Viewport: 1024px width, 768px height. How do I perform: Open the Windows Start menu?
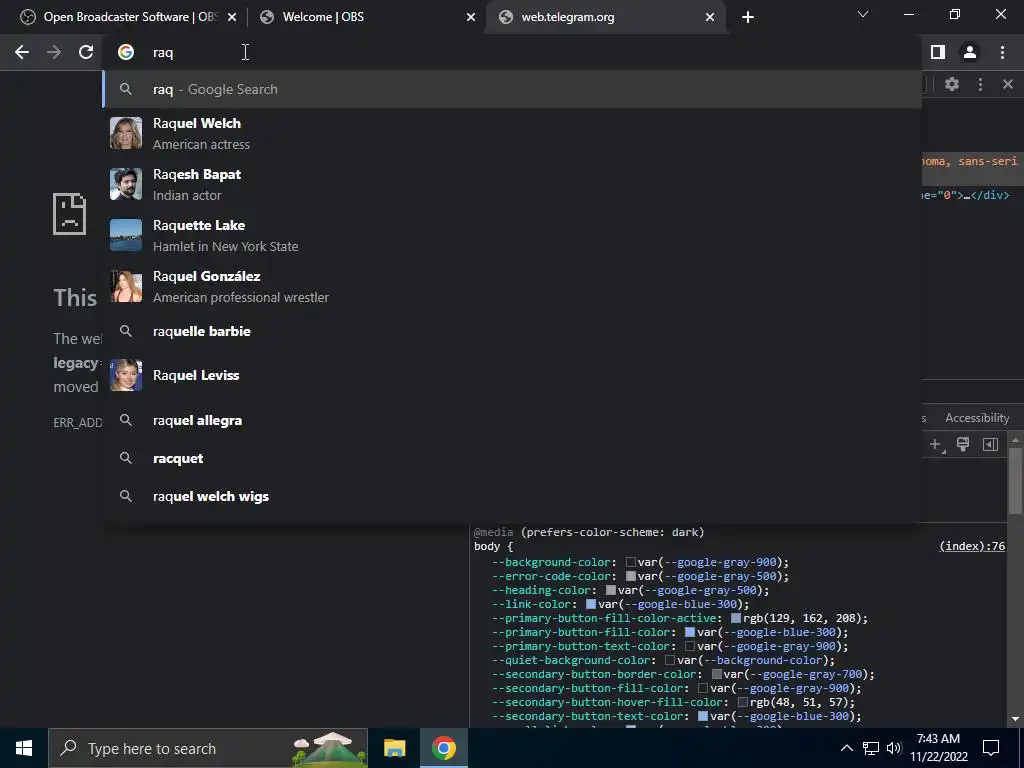(x=24, y=748)
